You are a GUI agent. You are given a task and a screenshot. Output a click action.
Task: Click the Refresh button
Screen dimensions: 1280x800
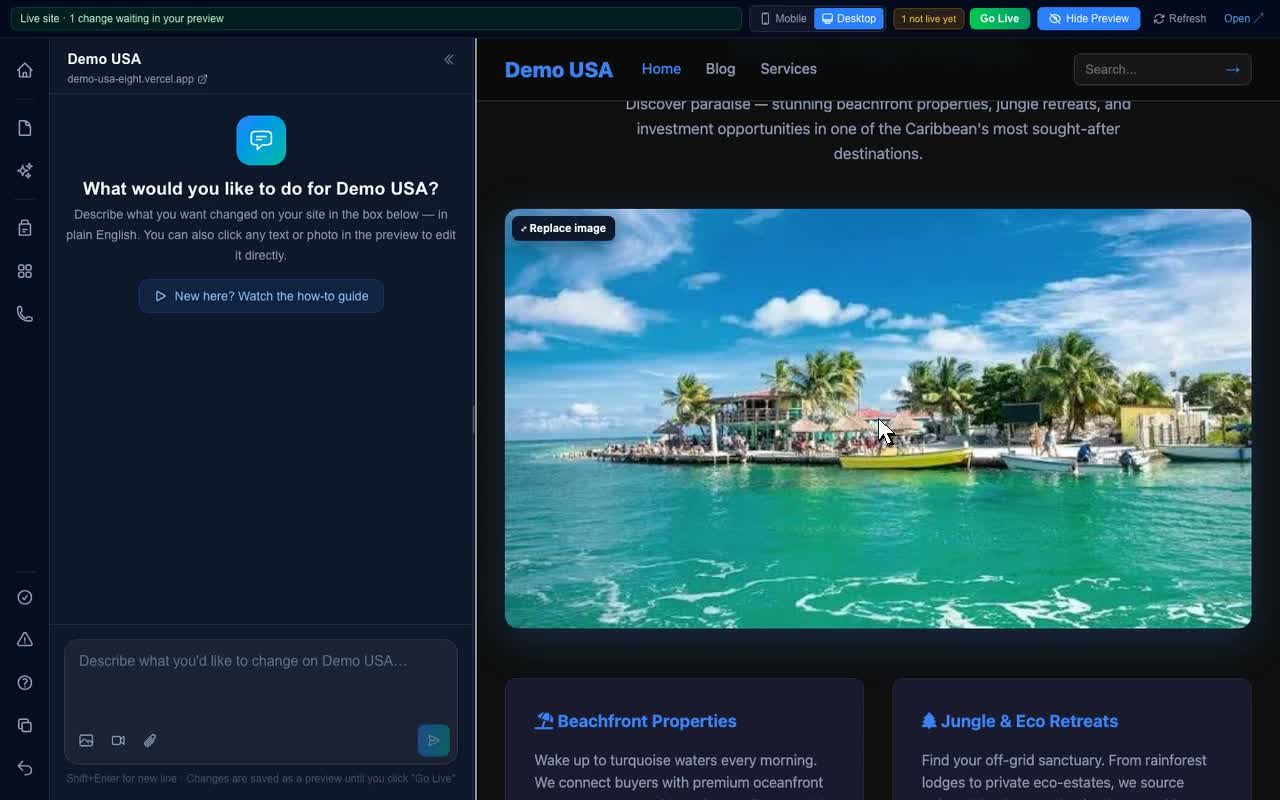click(x=1180, y=19)
